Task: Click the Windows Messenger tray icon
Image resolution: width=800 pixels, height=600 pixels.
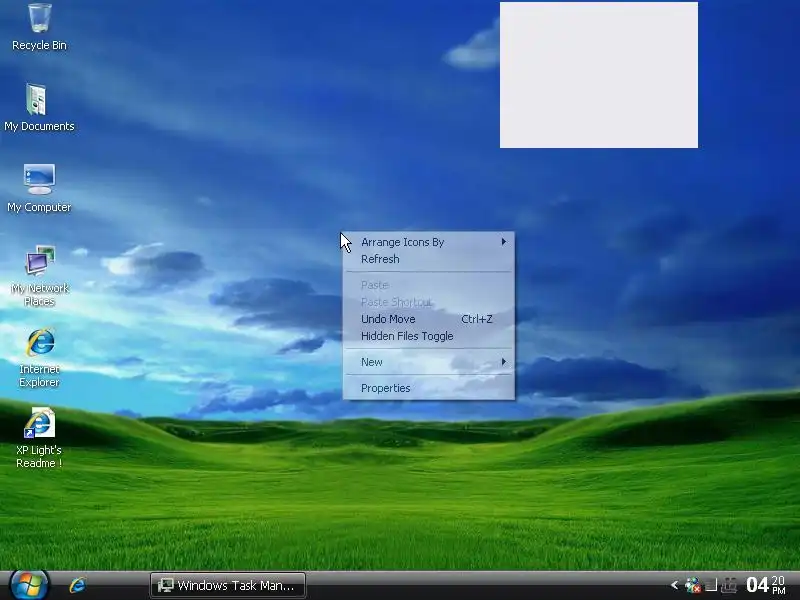Action: (693, 585)
